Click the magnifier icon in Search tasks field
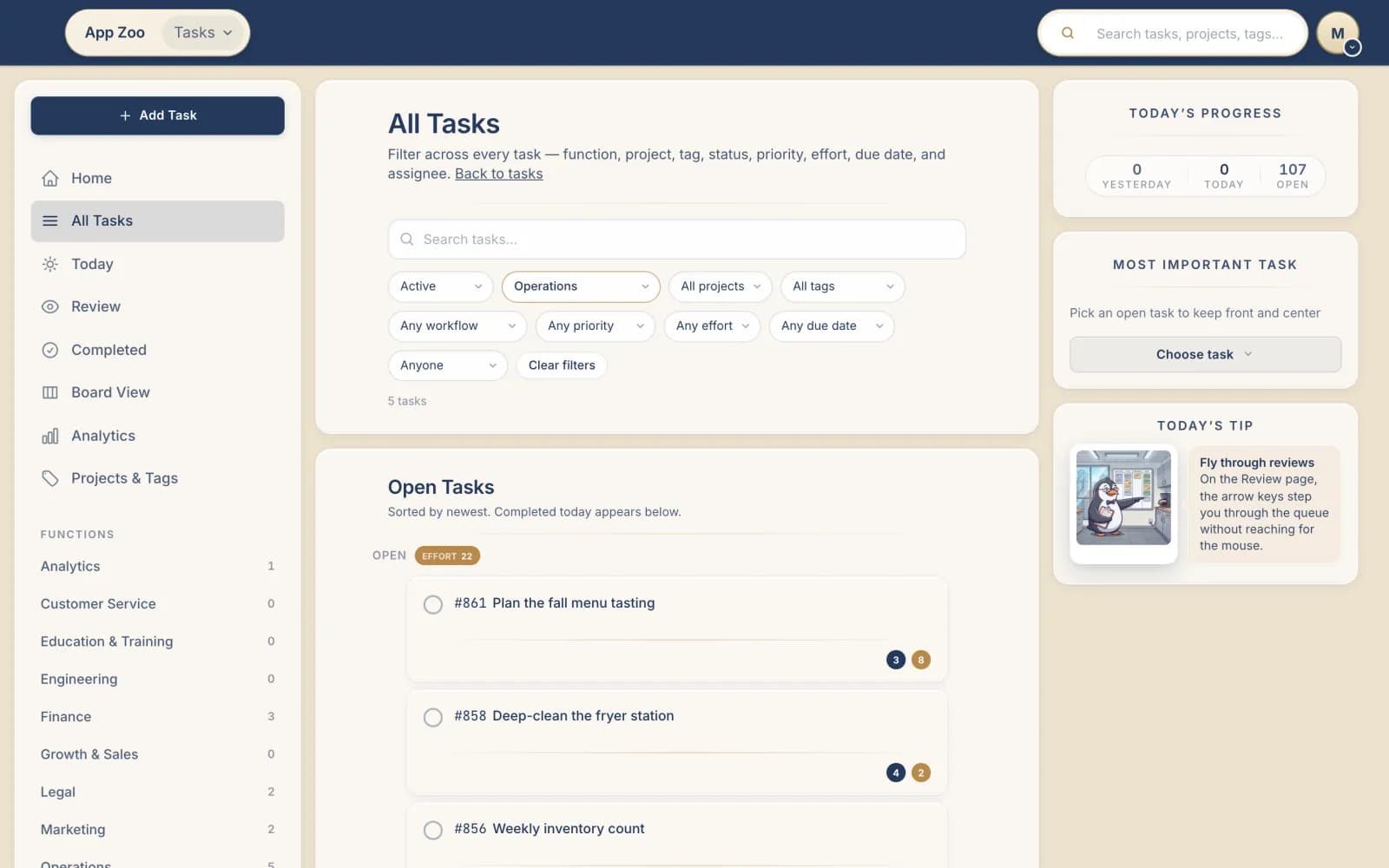Screen dimensions: 1389x868 click(x=406, y=239)
